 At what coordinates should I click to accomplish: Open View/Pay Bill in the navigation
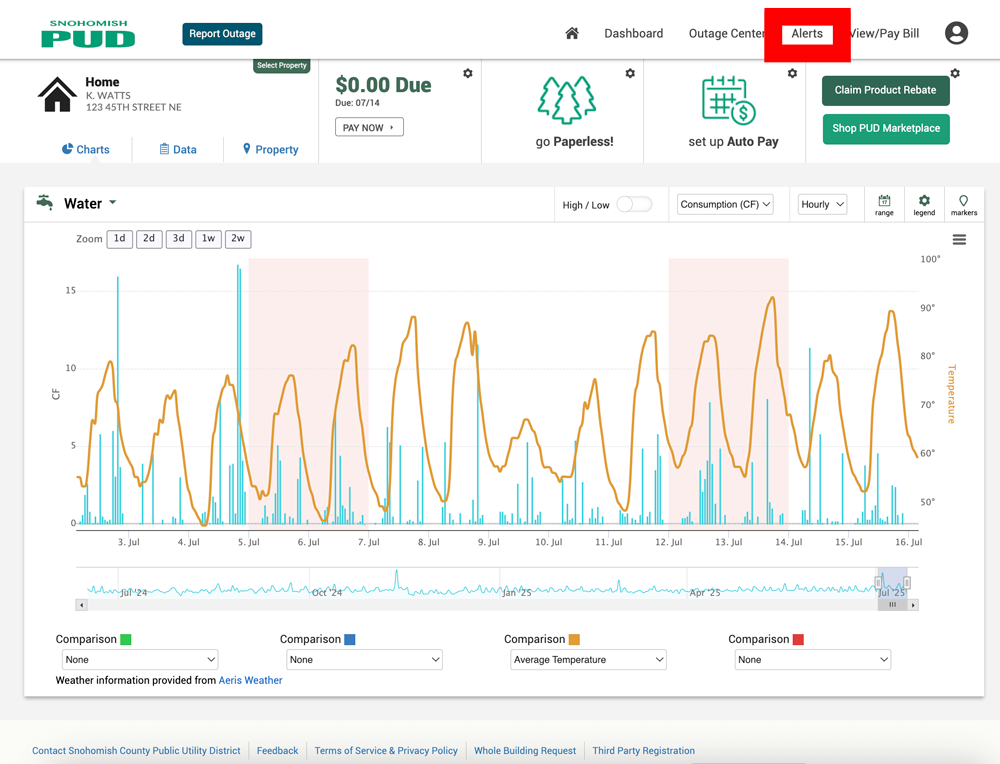(x=885, y=33)
